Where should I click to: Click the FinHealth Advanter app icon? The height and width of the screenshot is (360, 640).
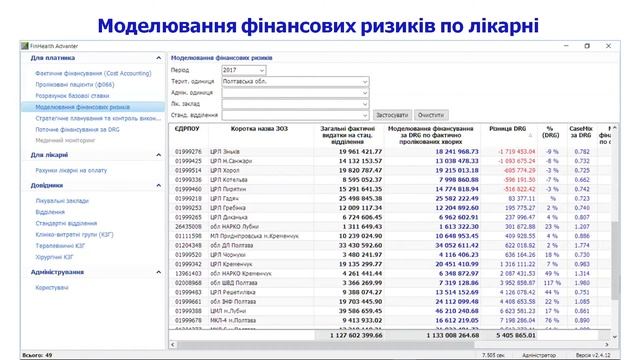tap(25, 46)
